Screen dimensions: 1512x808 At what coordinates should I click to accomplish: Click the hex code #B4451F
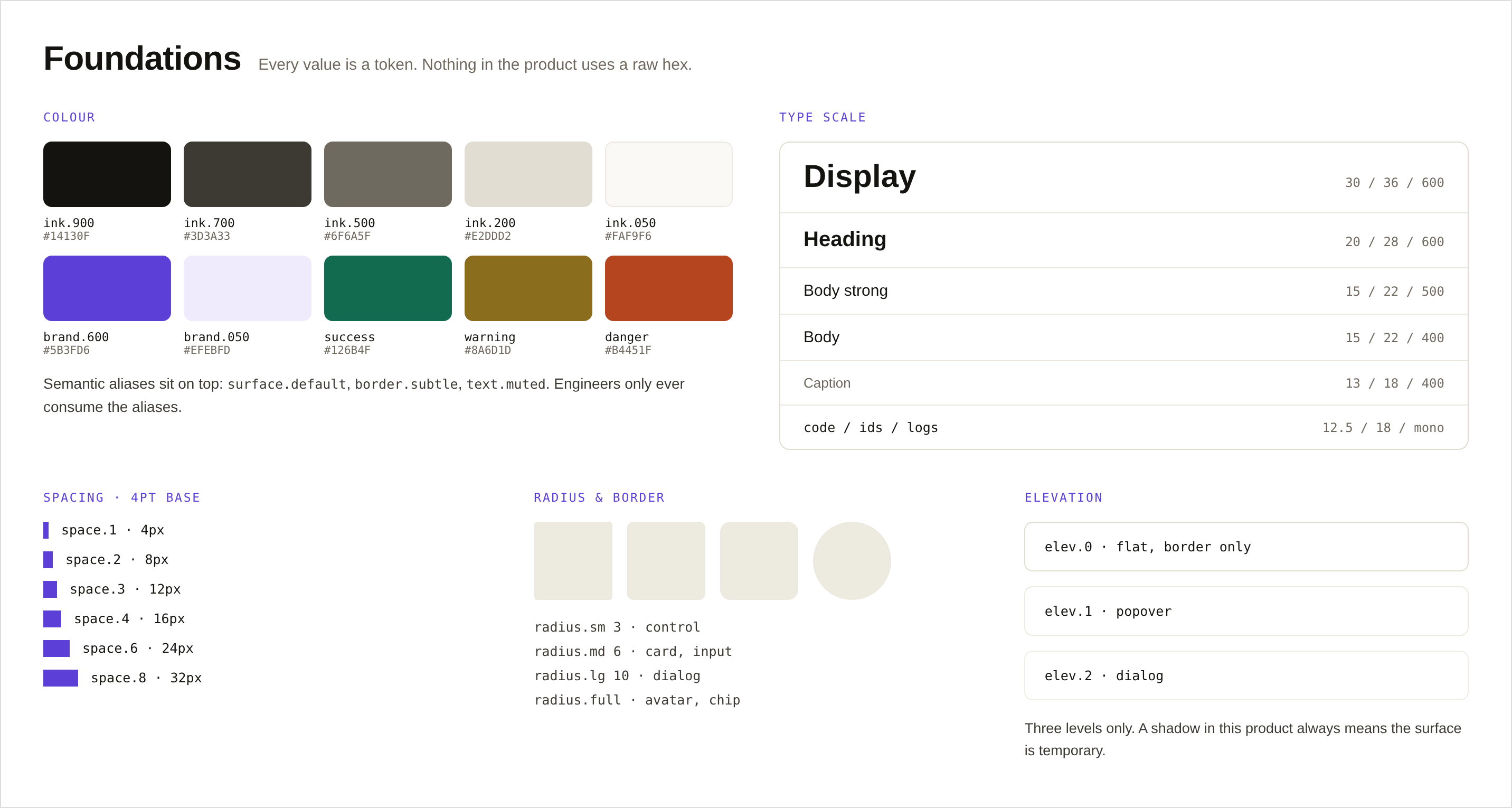628,350
